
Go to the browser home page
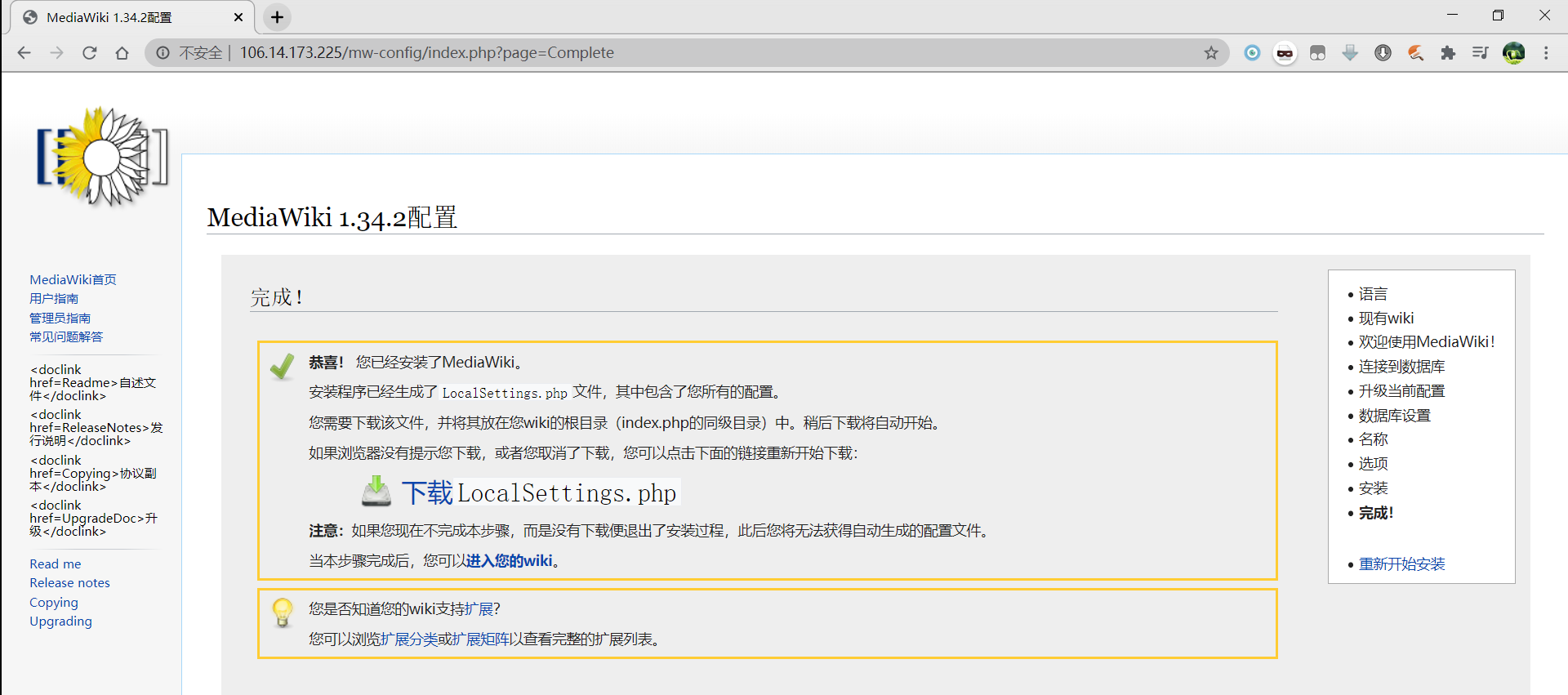point(122,53)
